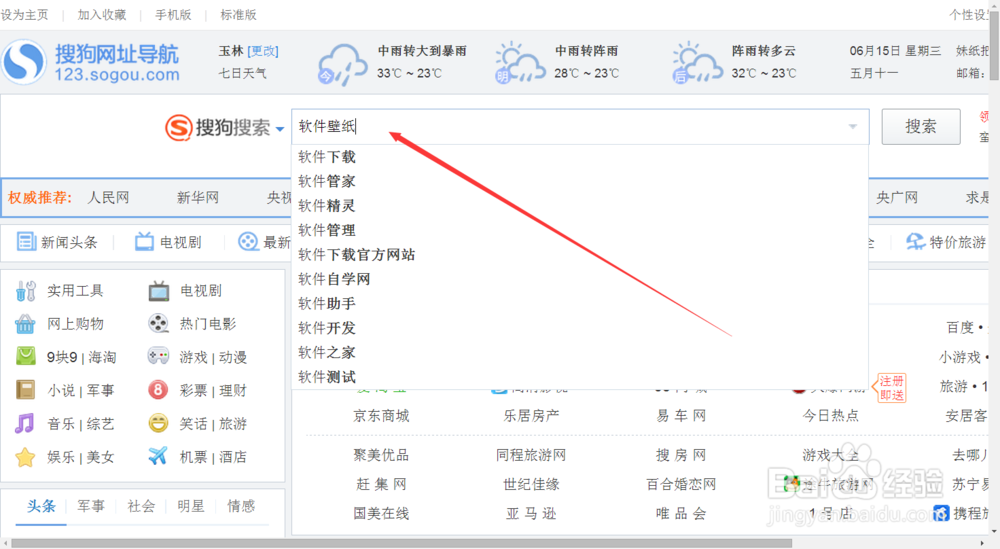1000x549 pixels.
Task: Select the 军事 news tab
Action: [x=91, y=506]
